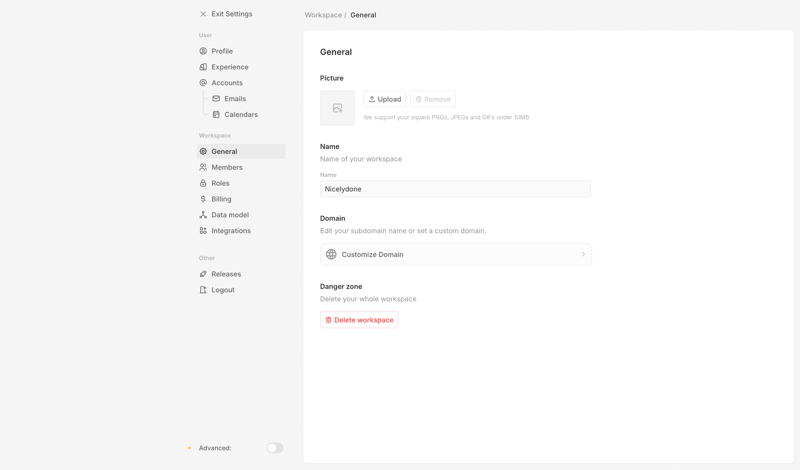Viewport: 800px width, 470px height.
Task: Toggle the Advanced switch
Action: pyautogui.click(x=275, y=448)
